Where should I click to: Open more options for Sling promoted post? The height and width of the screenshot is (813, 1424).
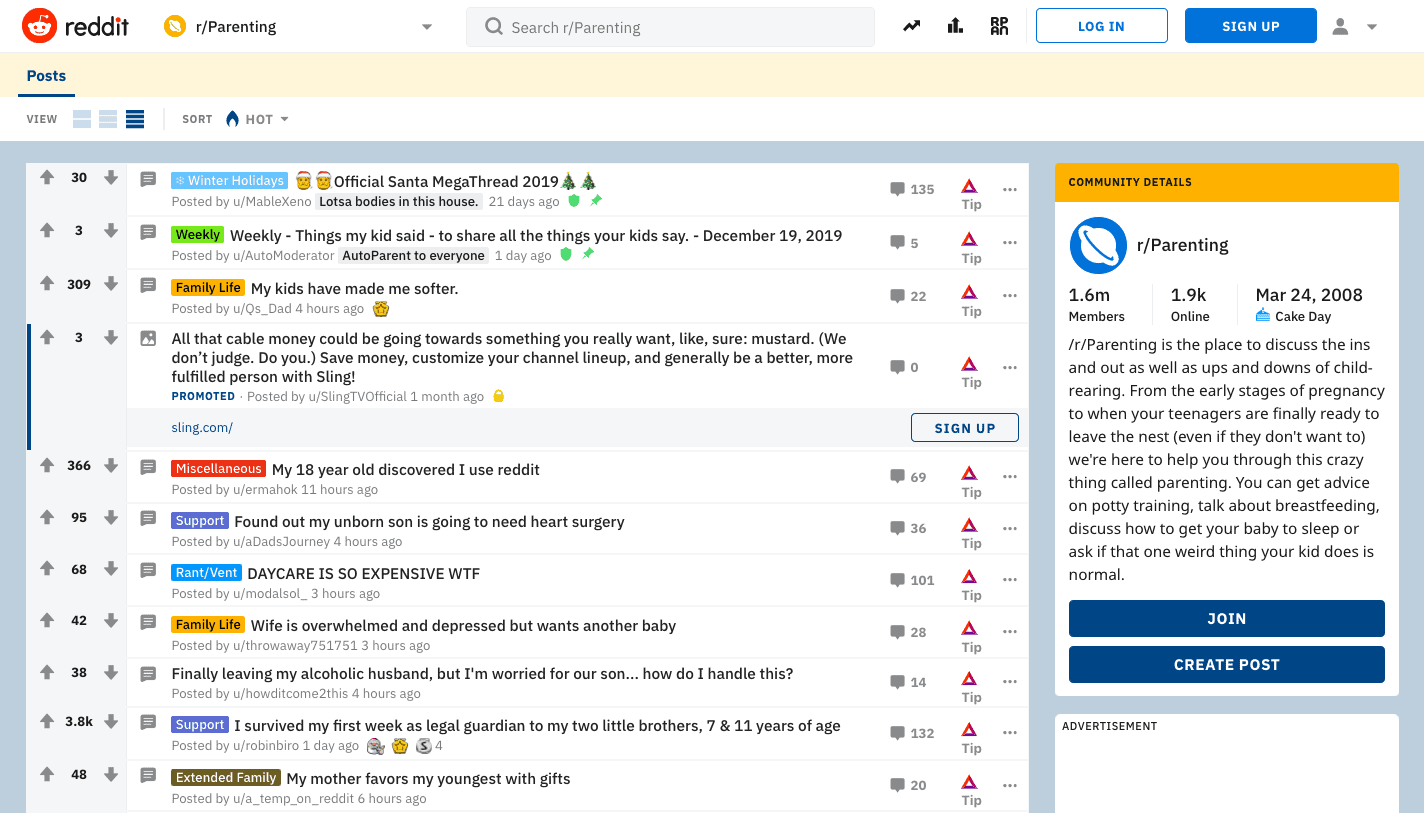1010,367
